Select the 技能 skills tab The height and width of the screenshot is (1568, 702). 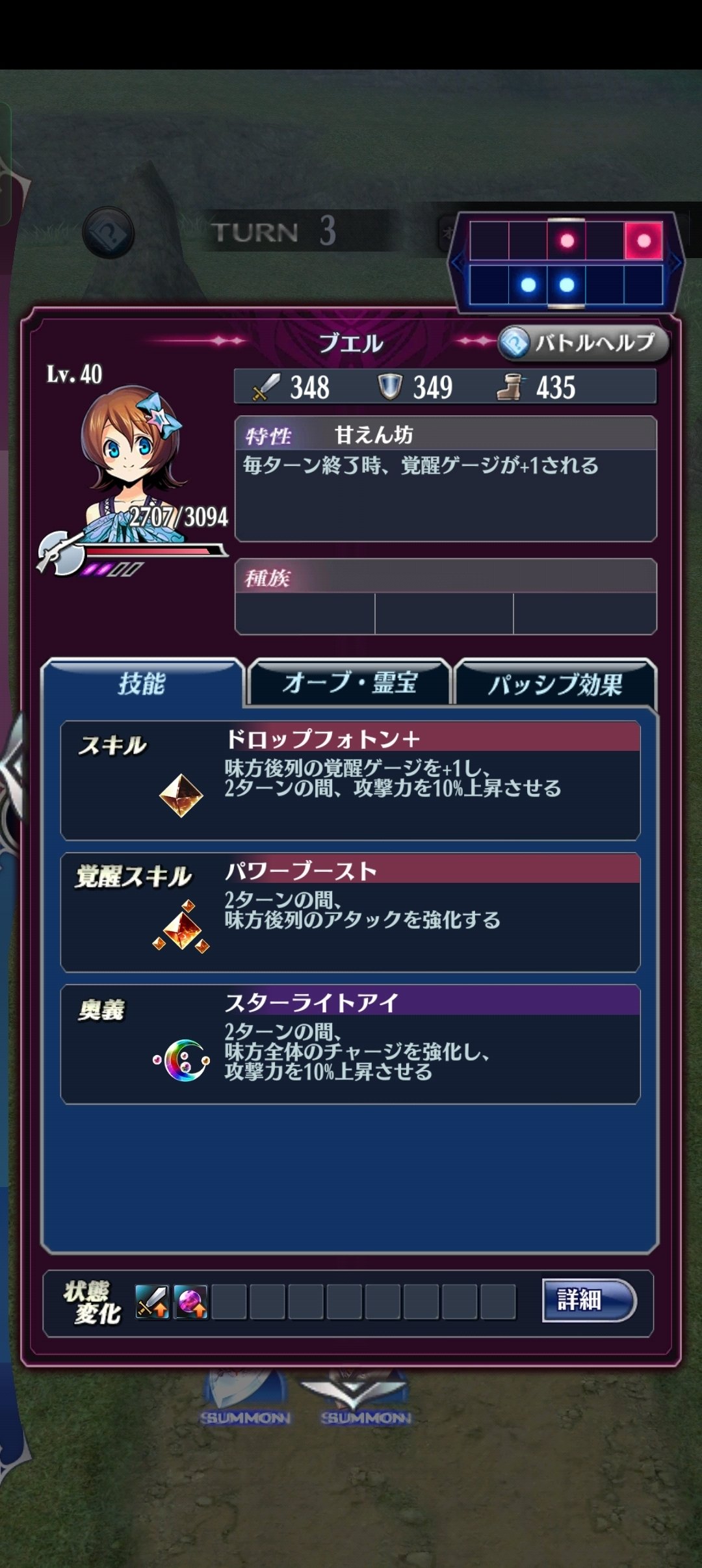(142, 684)
